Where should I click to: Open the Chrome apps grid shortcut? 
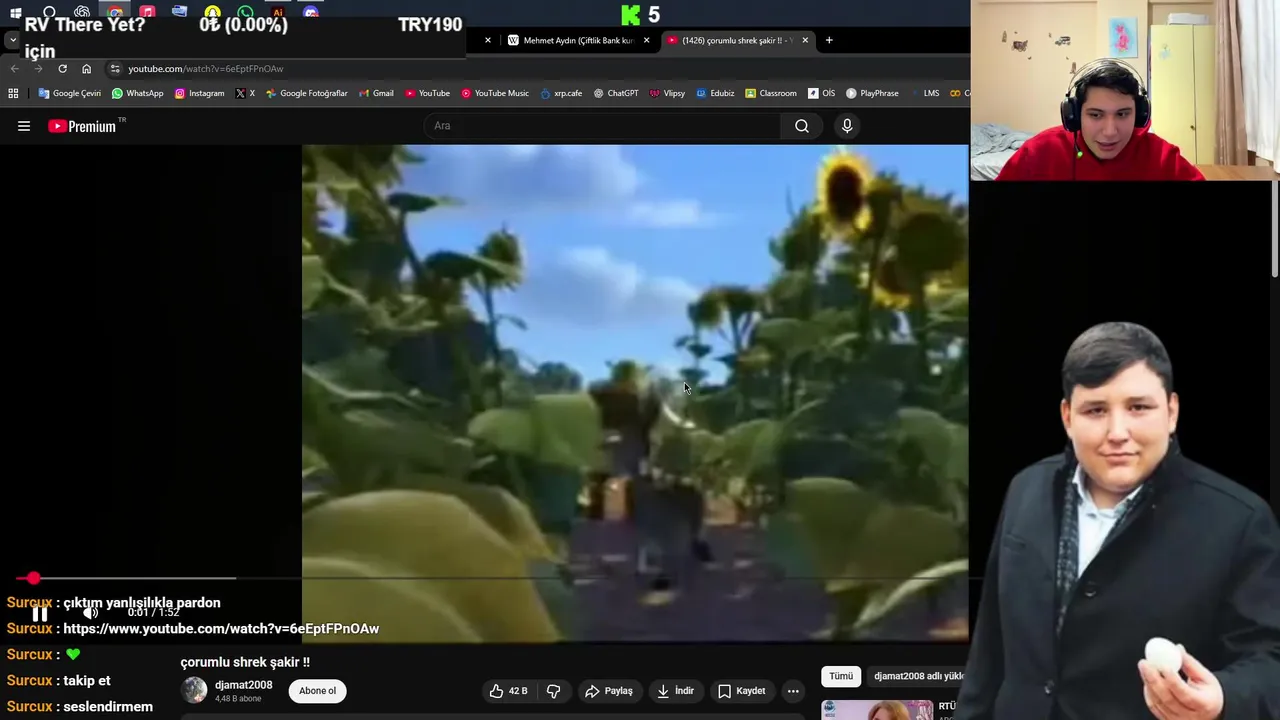13,93
